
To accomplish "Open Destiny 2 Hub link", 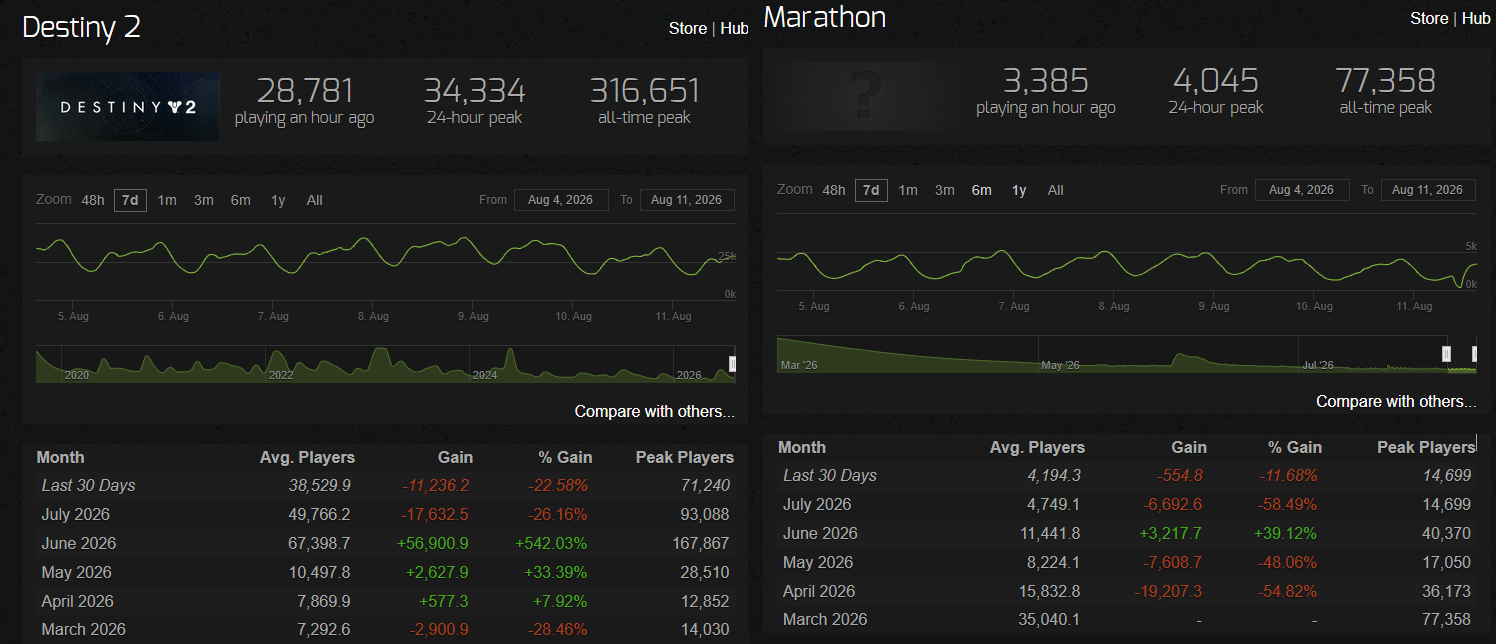I will 734,28.
